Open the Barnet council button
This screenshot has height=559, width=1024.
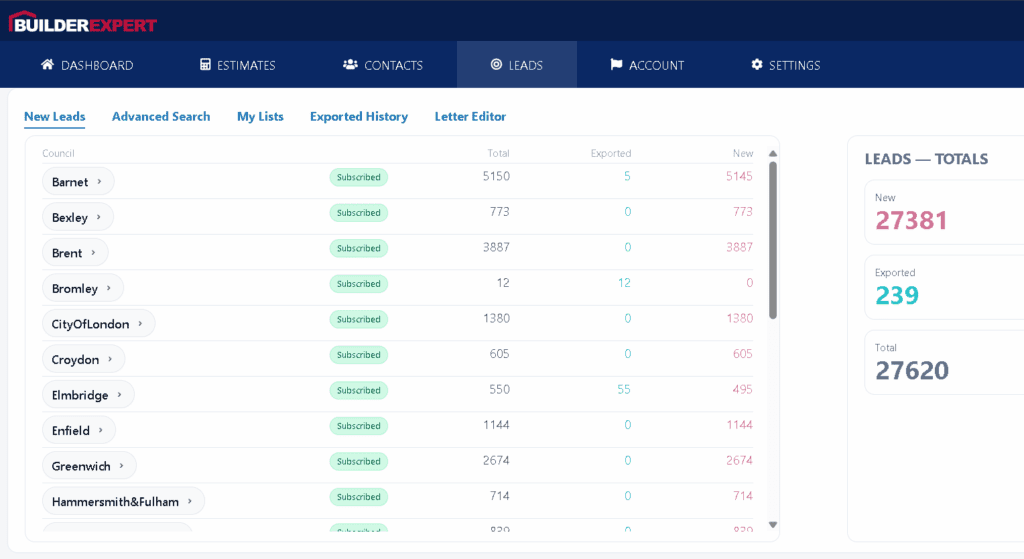[x=78, y=182]
